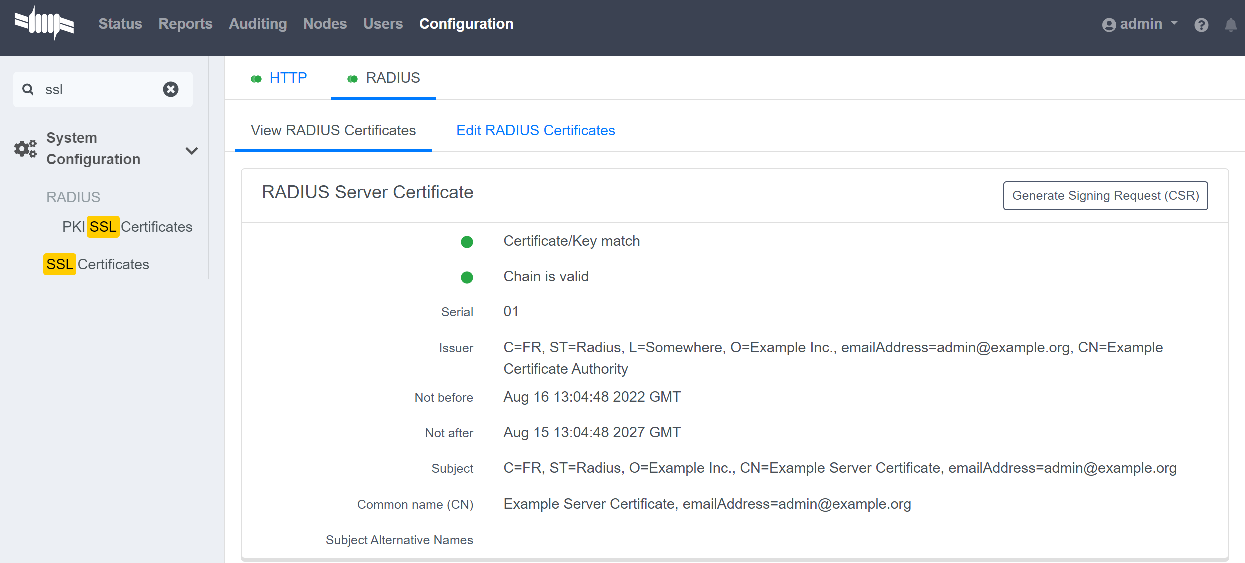
Task: Open the help question mark icon
Action: 1201,25
